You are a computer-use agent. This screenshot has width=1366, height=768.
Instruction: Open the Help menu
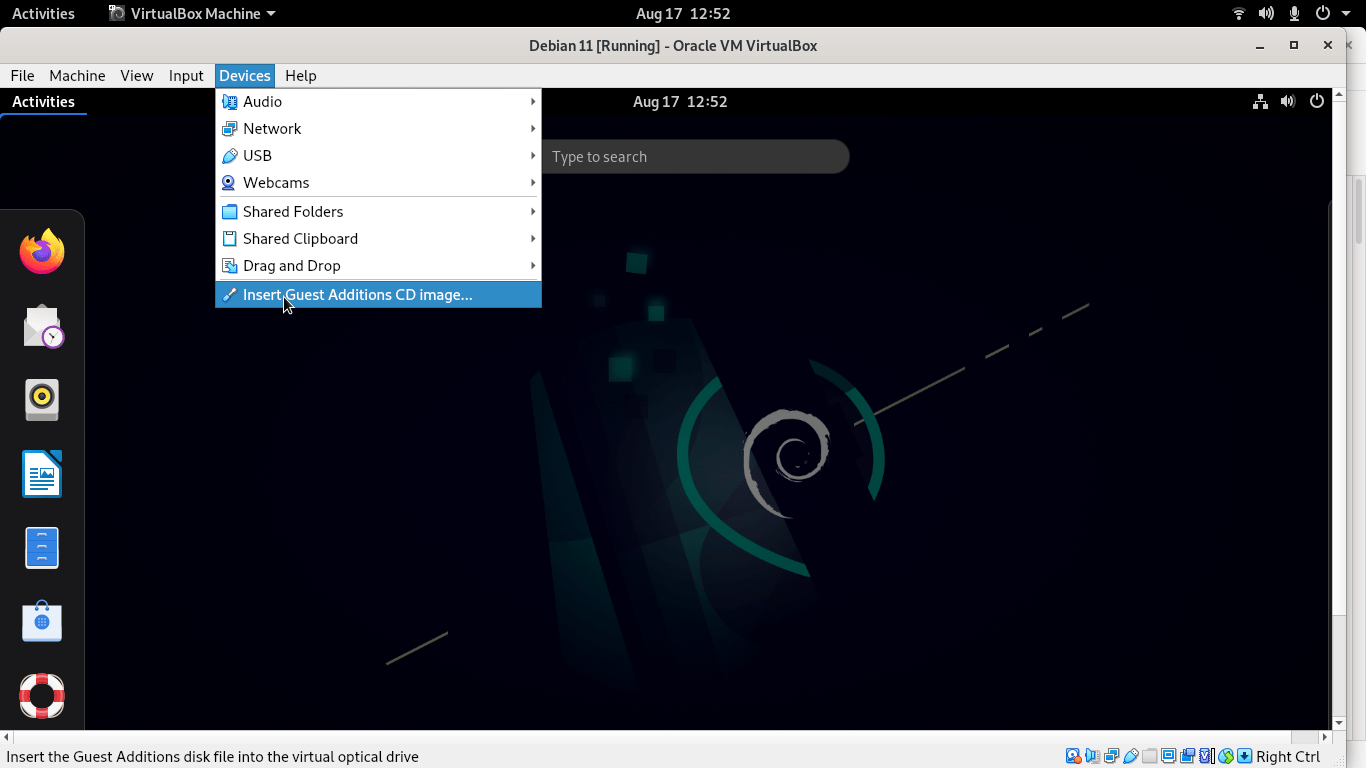click(300, 75)
